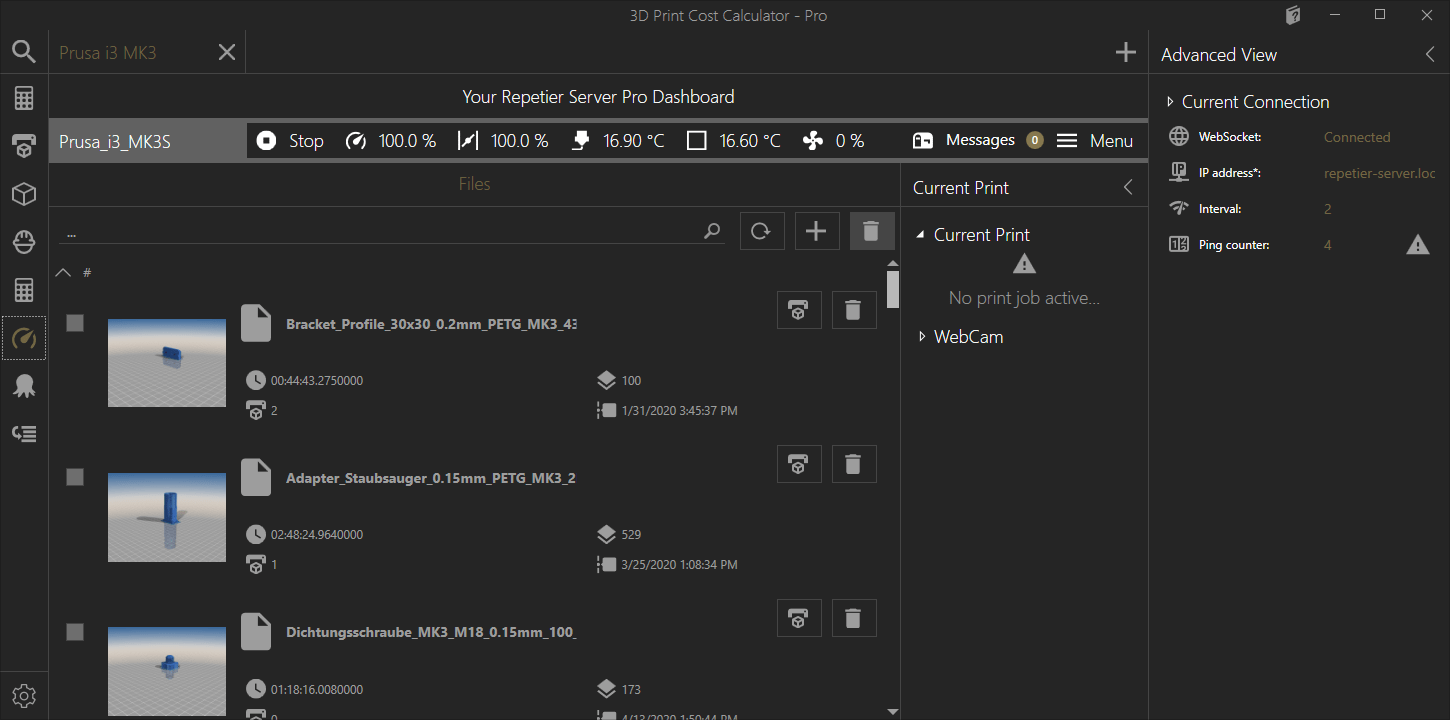Click the help book icon in title bar
Image resolution: width=1450 pixels, height=720 pixels.
[1293, 15]
